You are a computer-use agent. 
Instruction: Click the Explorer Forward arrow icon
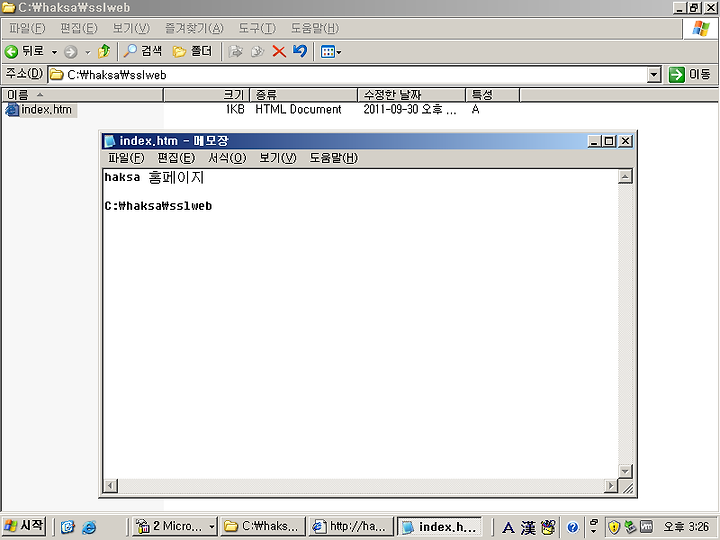(70, 52)
